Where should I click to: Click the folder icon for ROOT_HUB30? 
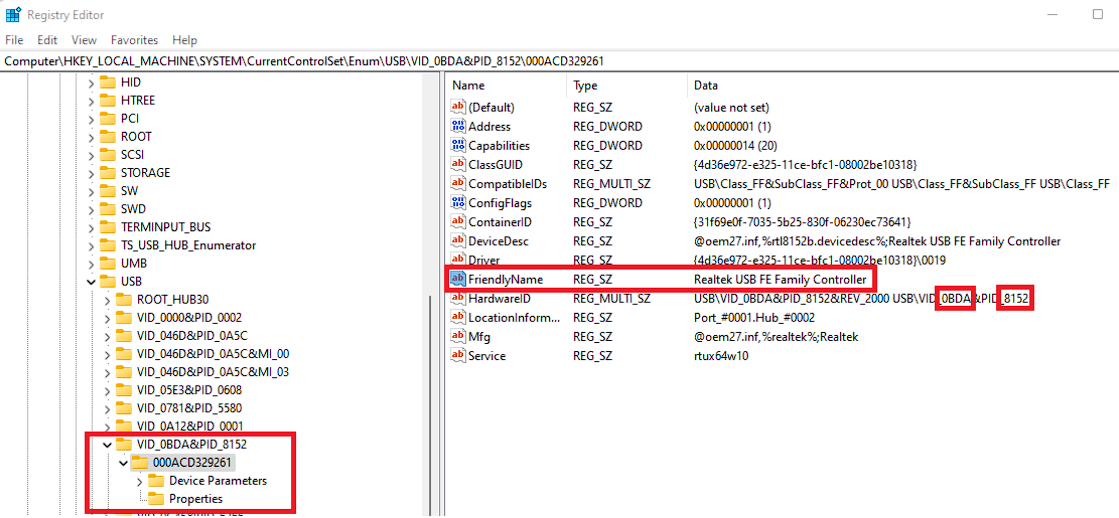[123, 300]
